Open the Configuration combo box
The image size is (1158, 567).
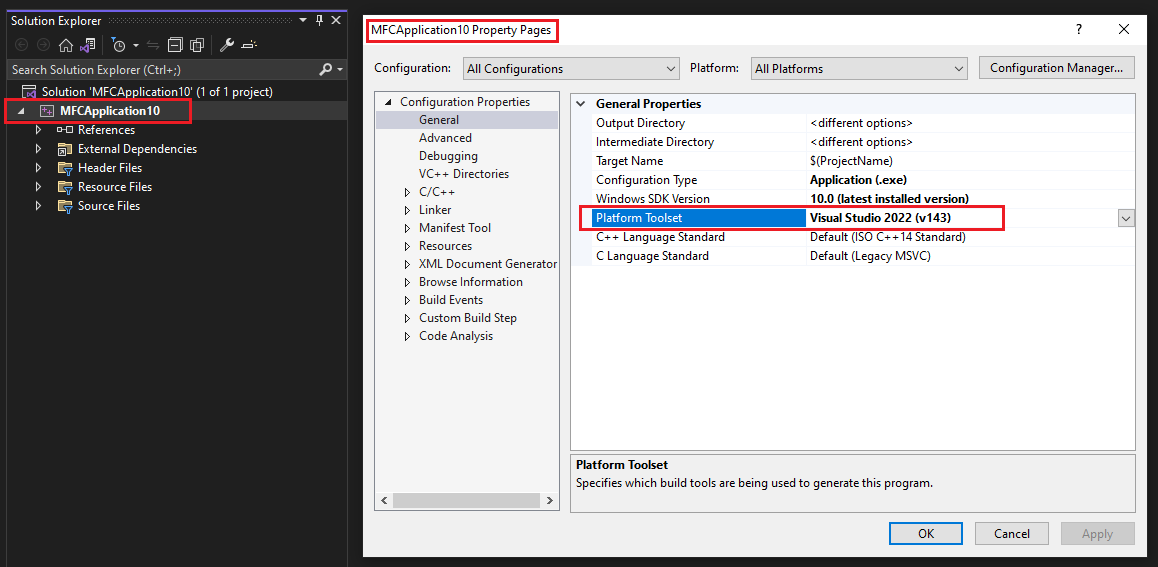tap(571, 69)
